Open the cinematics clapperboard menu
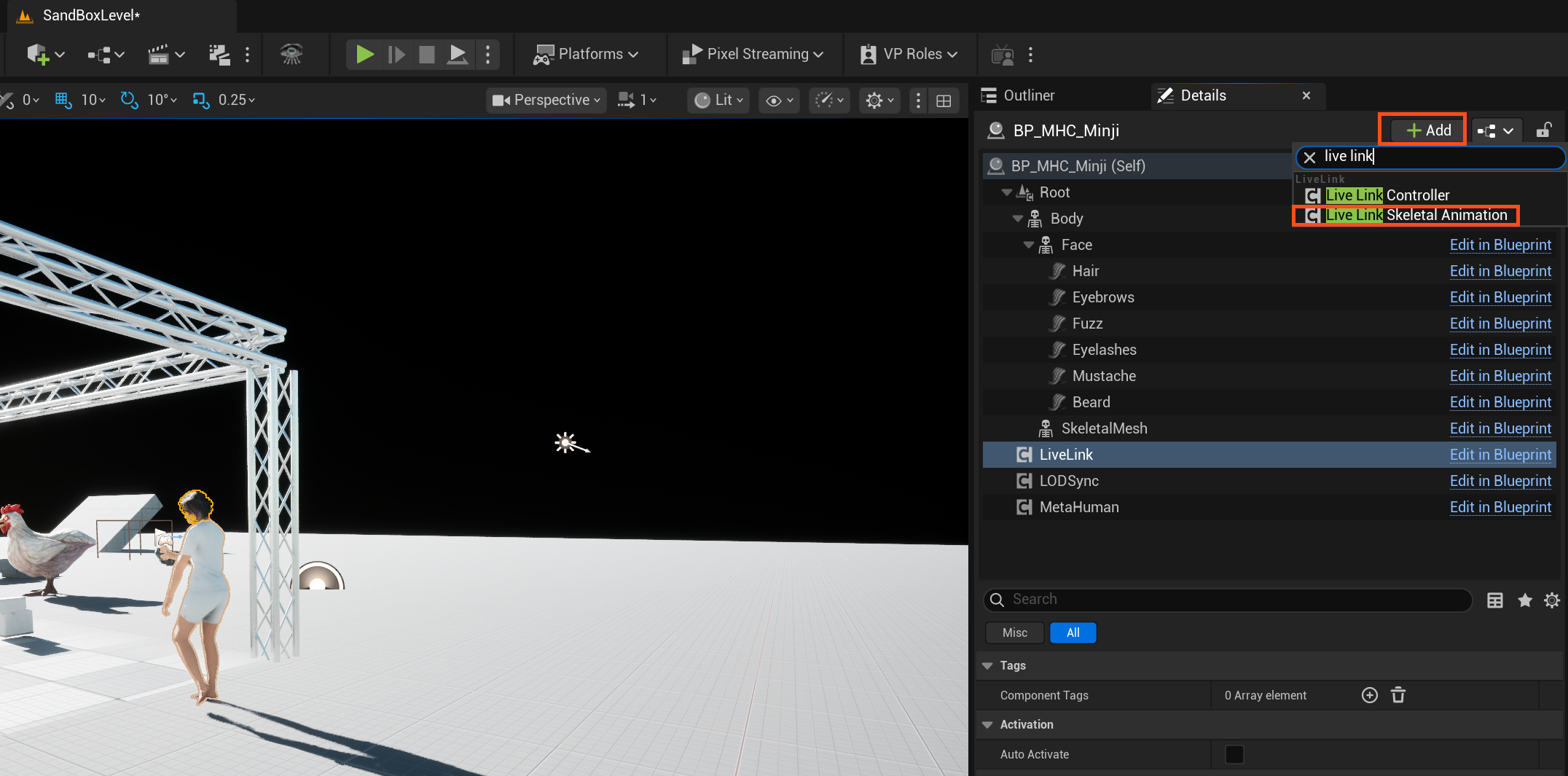This screenshot has height=776, width=1568. [165, 55]
